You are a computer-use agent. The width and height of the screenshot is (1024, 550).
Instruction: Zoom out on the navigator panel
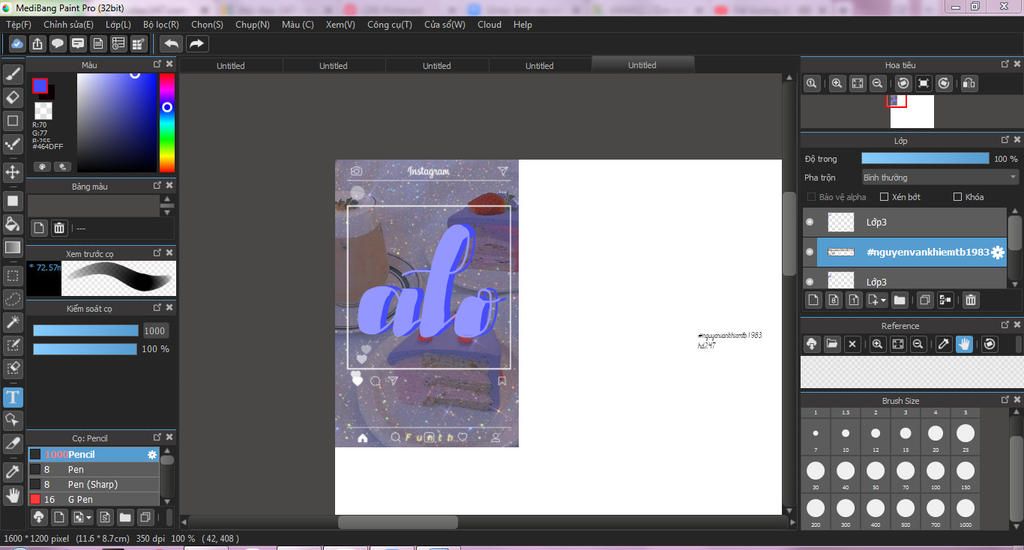(x=877, y=83)
